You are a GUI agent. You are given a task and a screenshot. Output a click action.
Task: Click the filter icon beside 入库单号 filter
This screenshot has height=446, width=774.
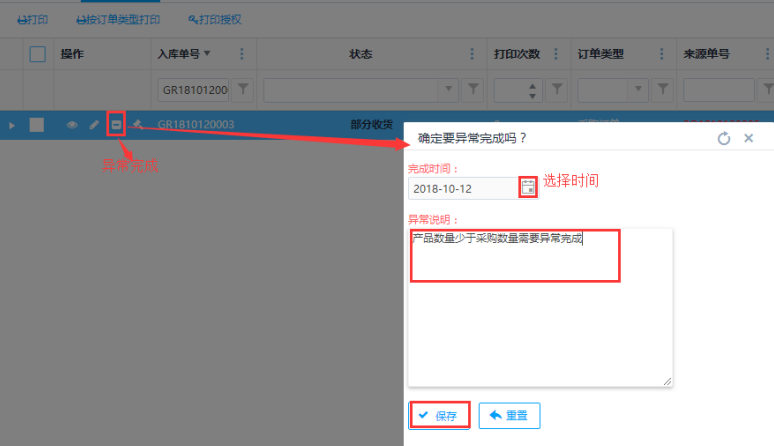click(243, 90)
